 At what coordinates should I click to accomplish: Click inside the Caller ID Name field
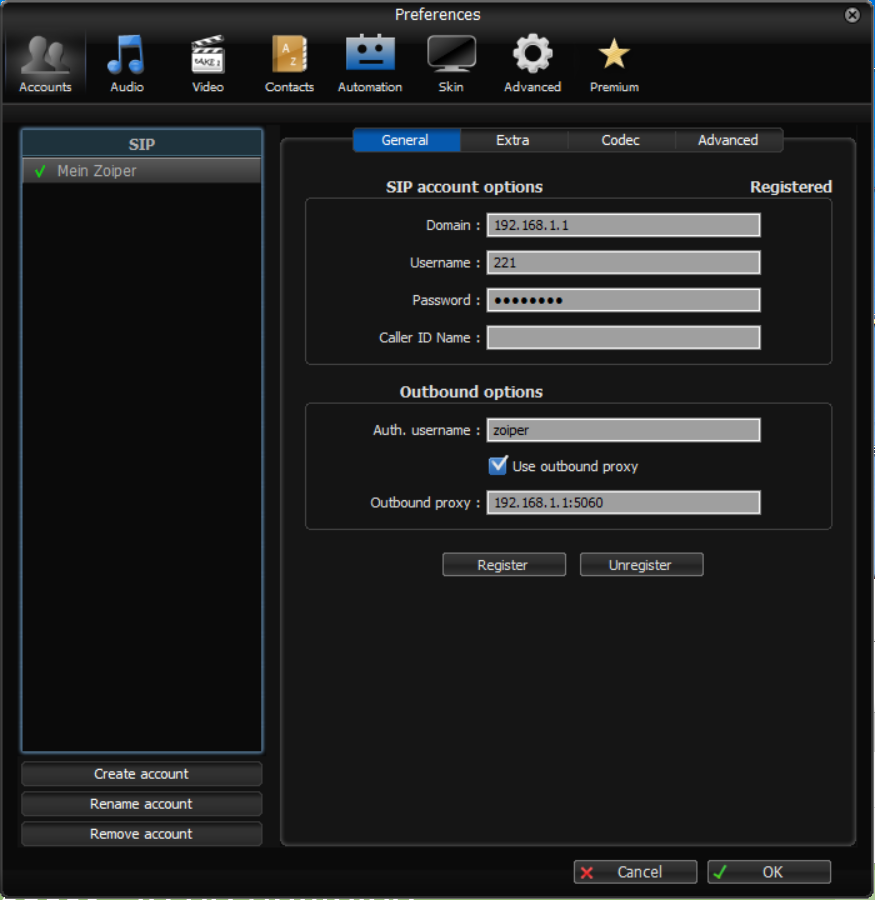pos(623,337)
